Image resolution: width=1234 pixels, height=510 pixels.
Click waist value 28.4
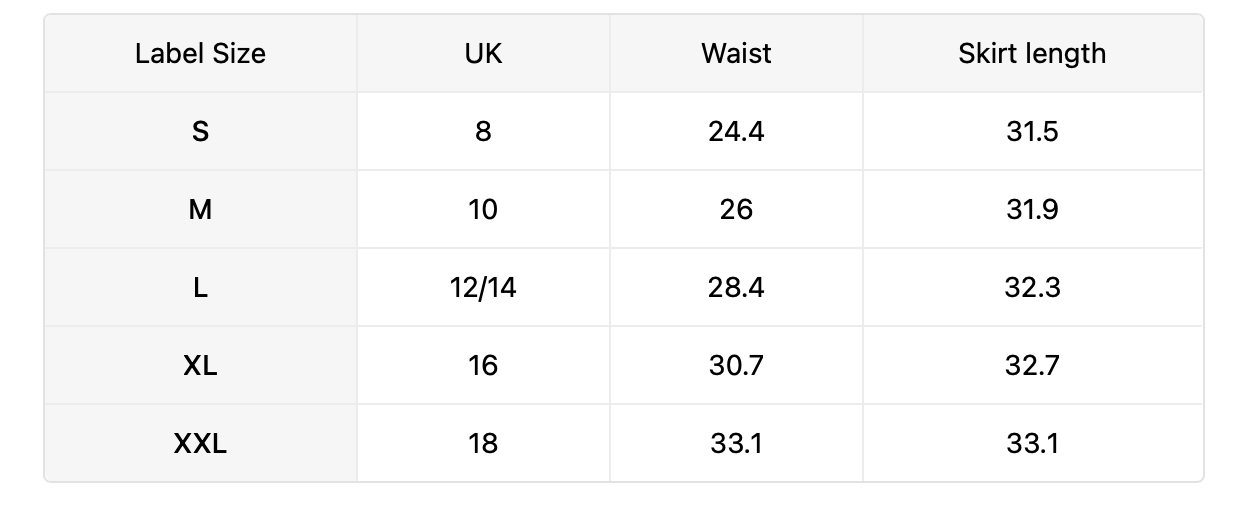(x=736, y=287)
